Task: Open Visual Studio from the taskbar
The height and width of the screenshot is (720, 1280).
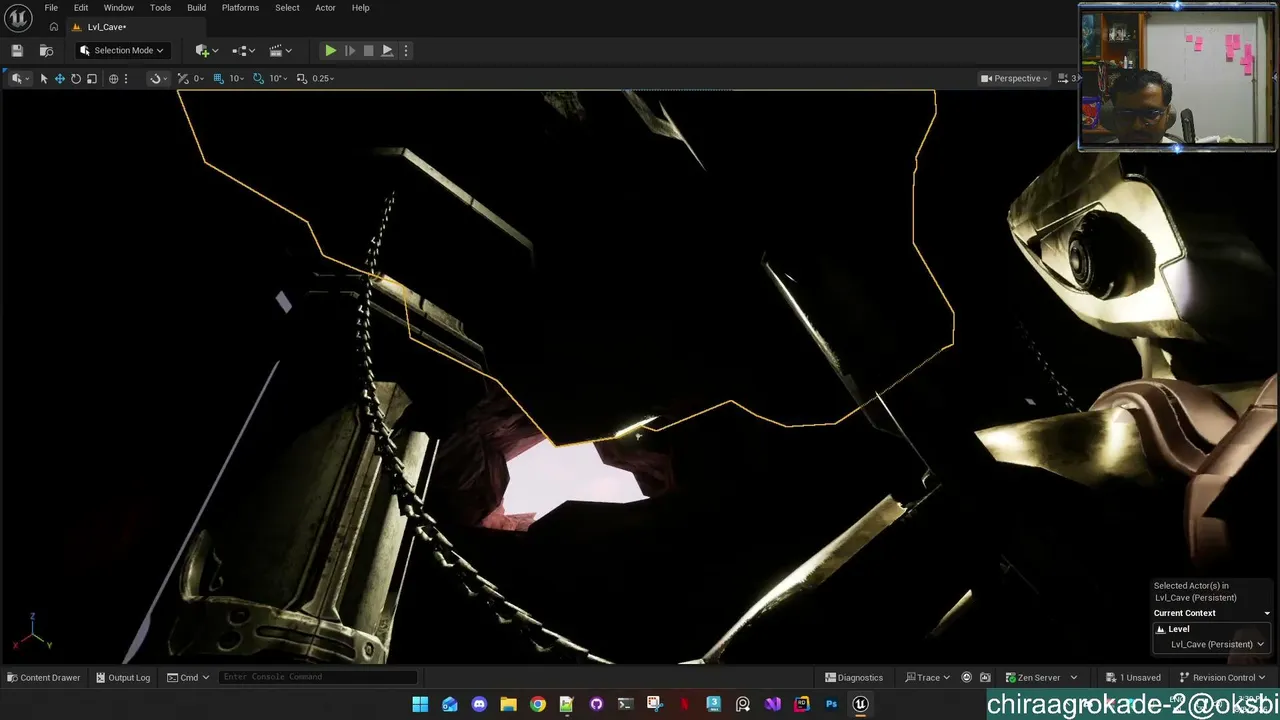Action: tap(772, 704)
